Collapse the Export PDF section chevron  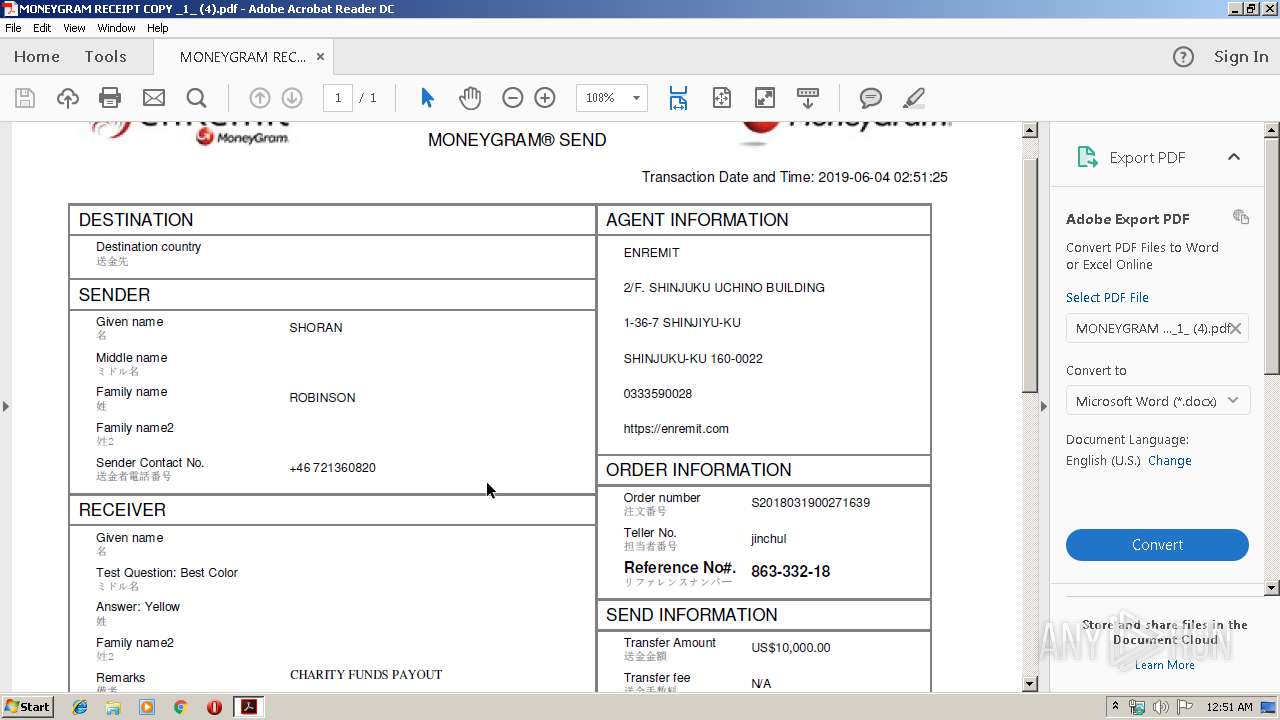click(1234, 157)
